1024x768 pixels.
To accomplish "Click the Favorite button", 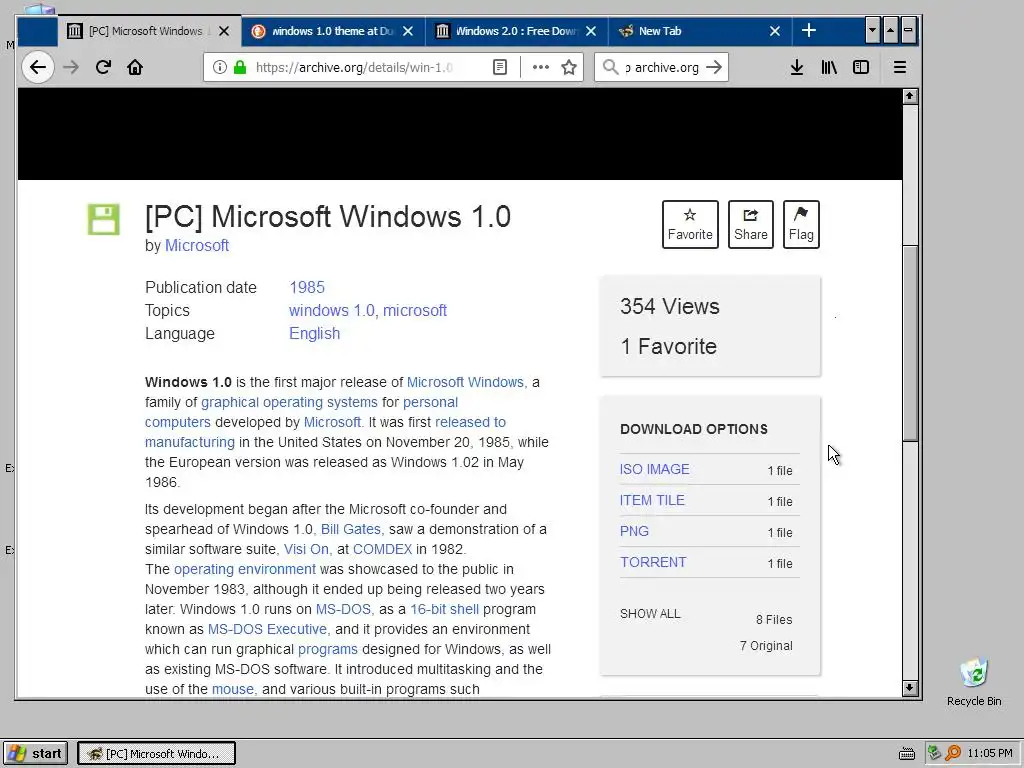I will click(x=690, y=225).
